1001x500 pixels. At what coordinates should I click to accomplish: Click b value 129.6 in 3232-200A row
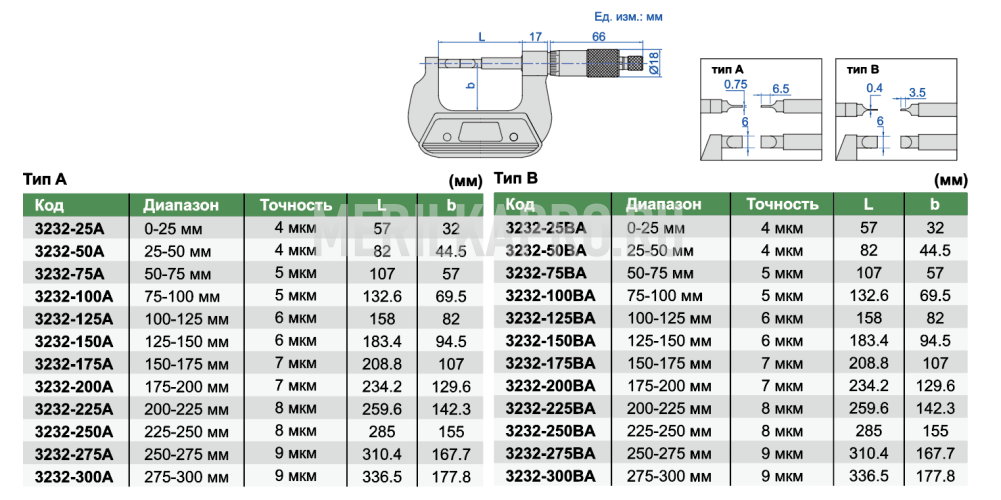(451, 386)
